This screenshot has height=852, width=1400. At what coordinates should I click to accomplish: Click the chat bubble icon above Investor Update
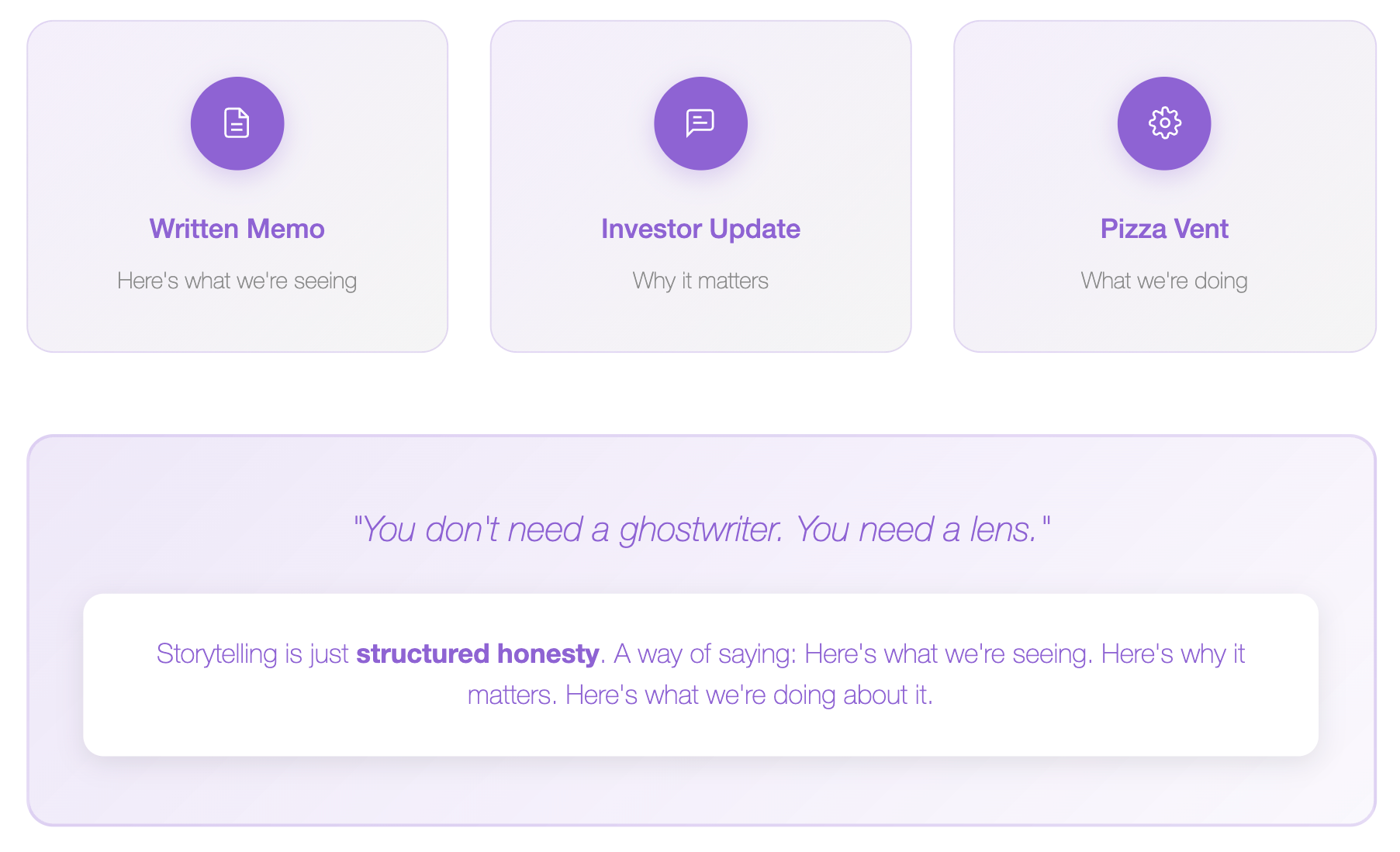[x=700, y=123]
